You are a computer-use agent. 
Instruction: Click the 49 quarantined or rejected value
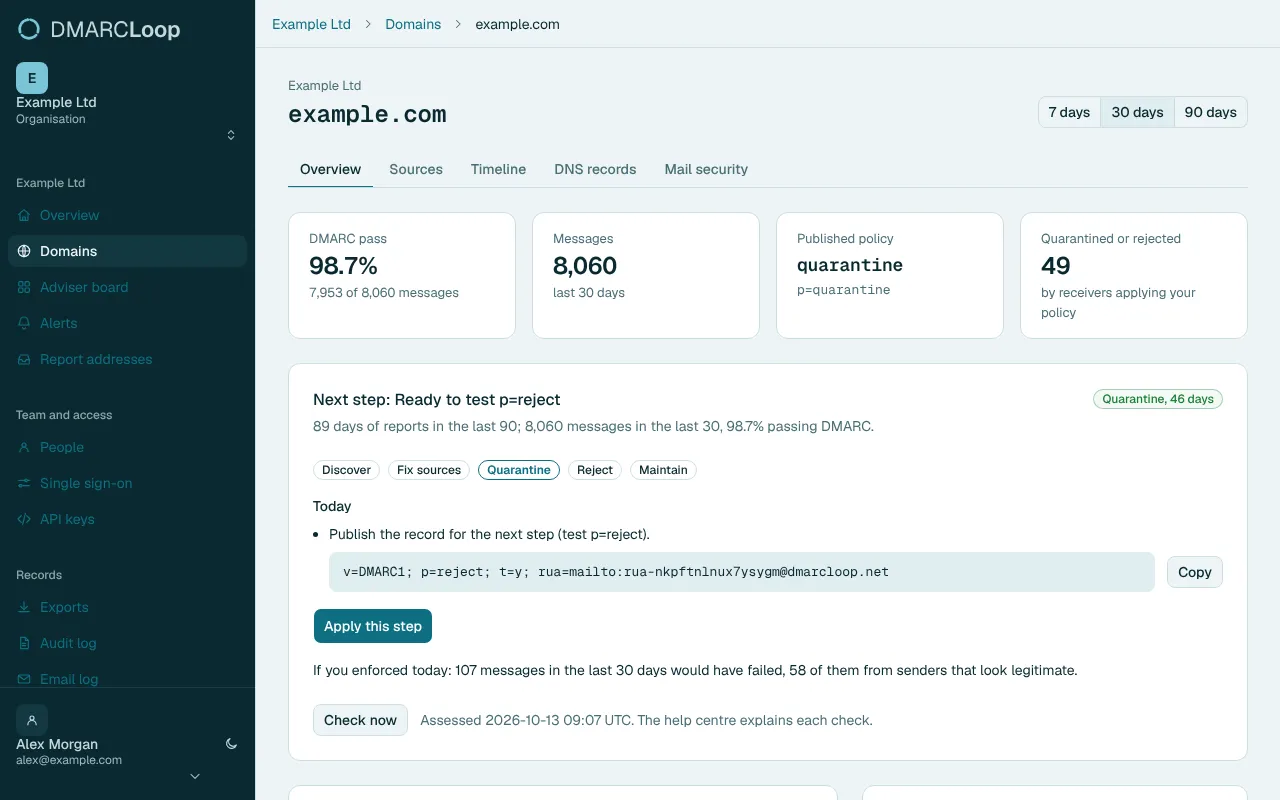[x=1056, y=266]
